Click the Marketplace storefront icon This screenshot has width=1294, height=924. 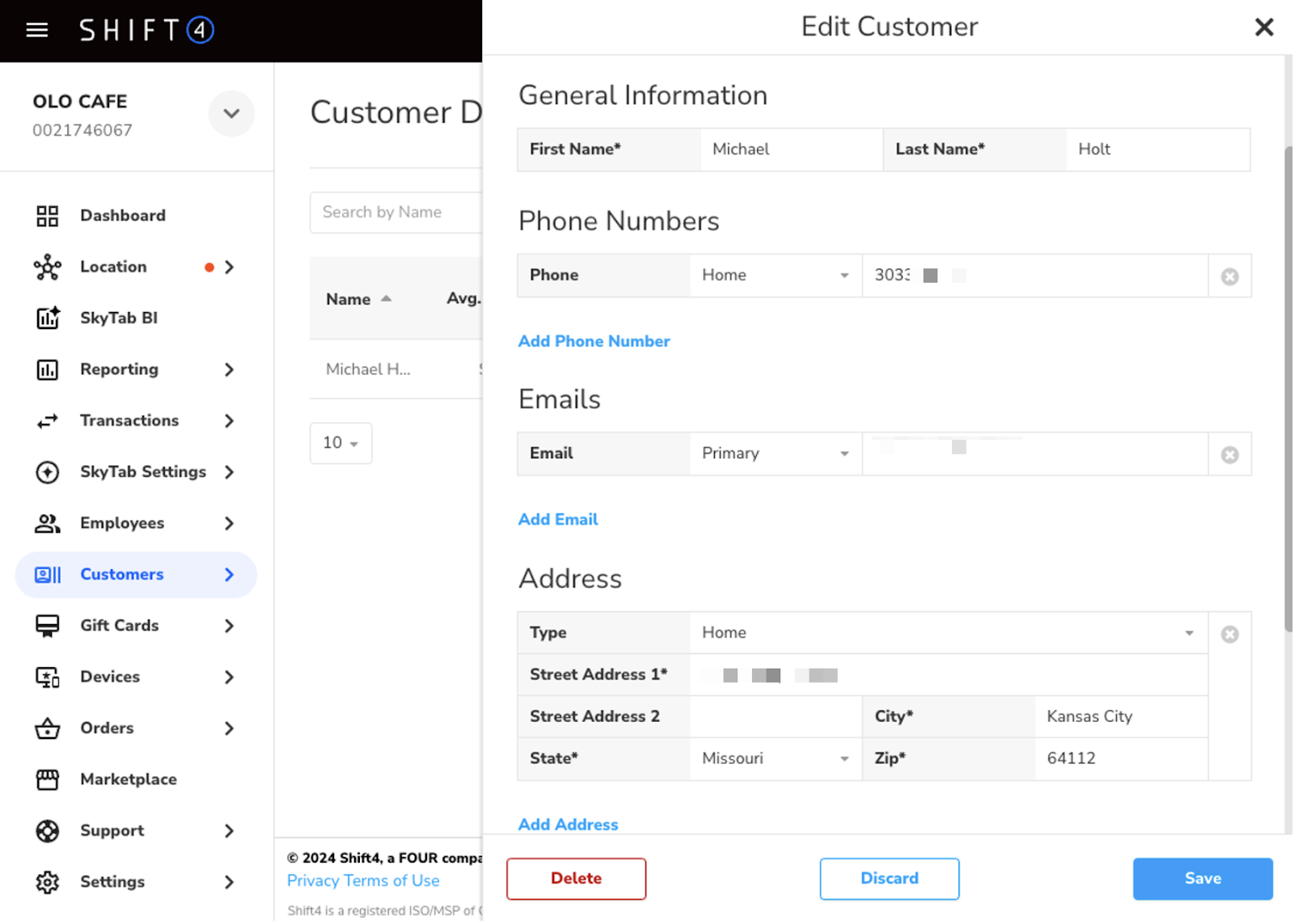tap(47, 779)
